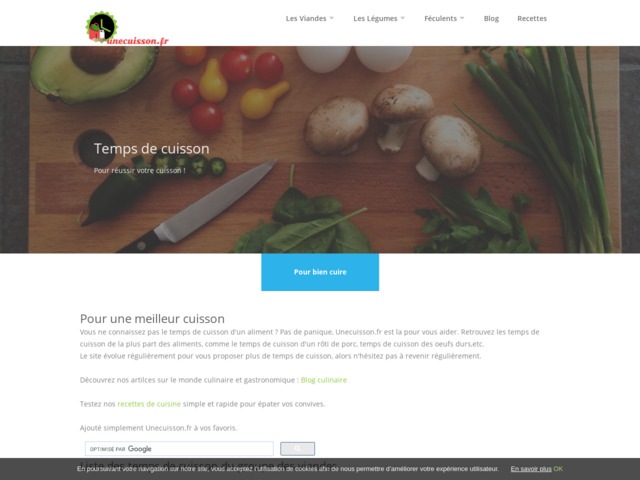Focus the Google custom search field
This screenshot has width=640, height=480.
coord(179,449)
